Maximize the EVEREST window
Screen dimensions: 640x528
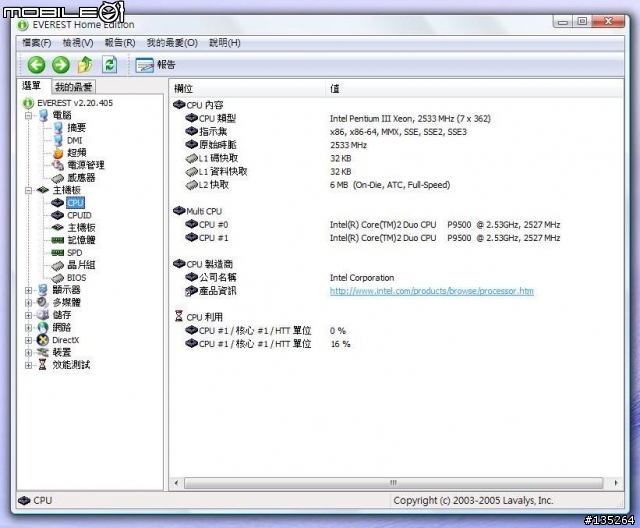[x=582, y=21]
